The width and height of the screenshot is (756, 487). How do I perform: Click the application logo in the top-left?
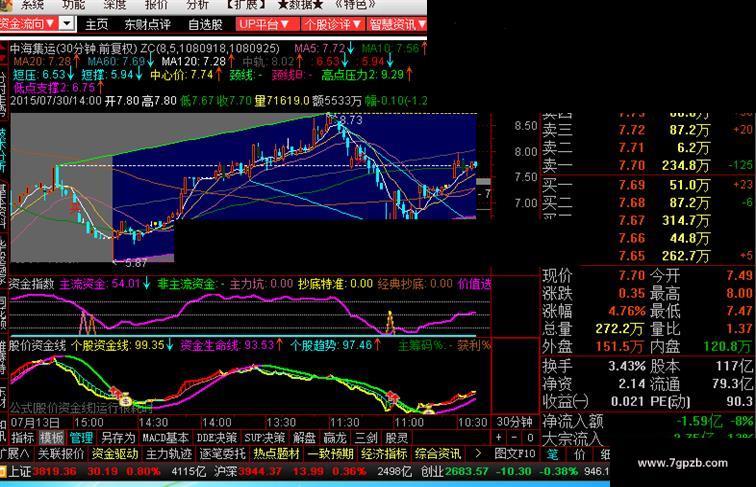5,5
